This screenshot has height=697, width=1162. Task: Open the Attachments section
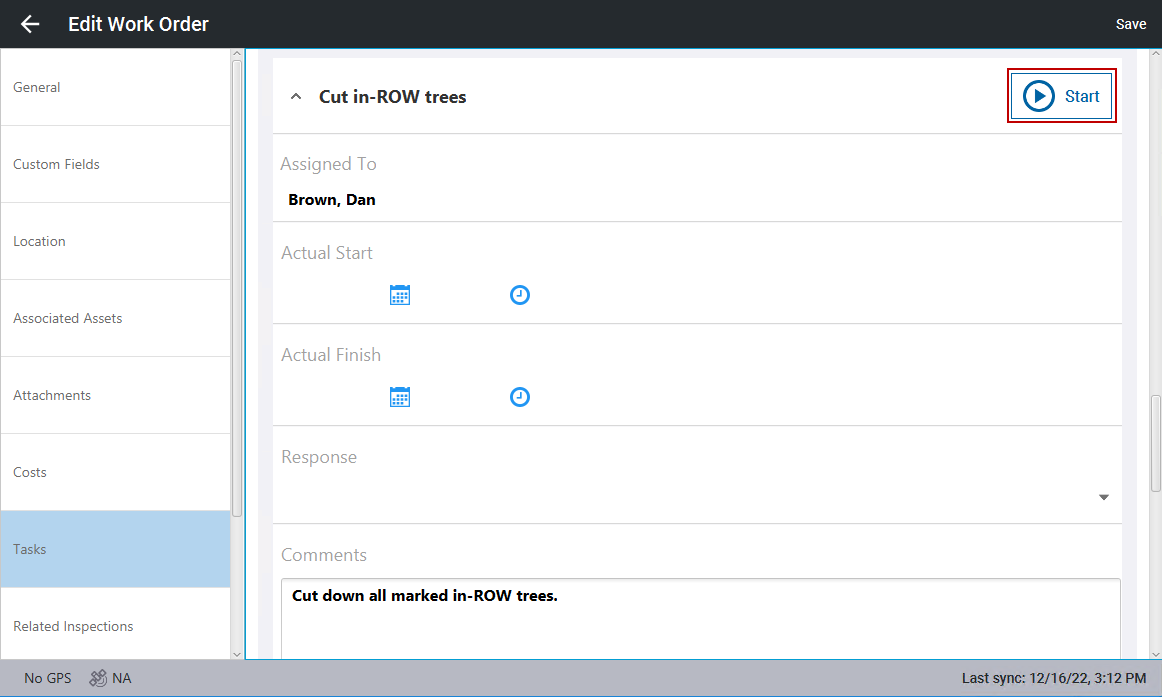(116, 396)
